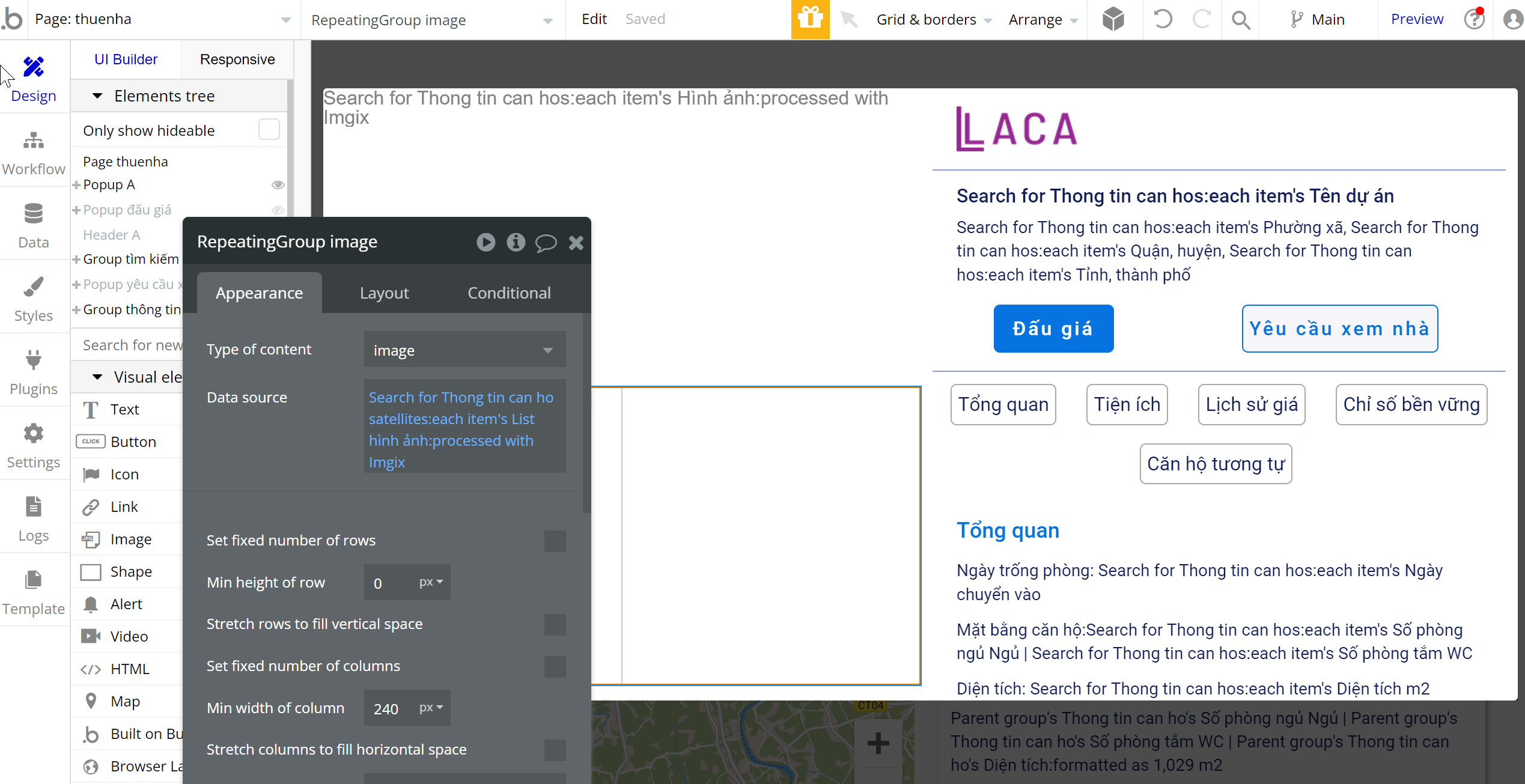Click the Preview link
Viewport: 1525px width, 784px height.
coord(1417,19)
